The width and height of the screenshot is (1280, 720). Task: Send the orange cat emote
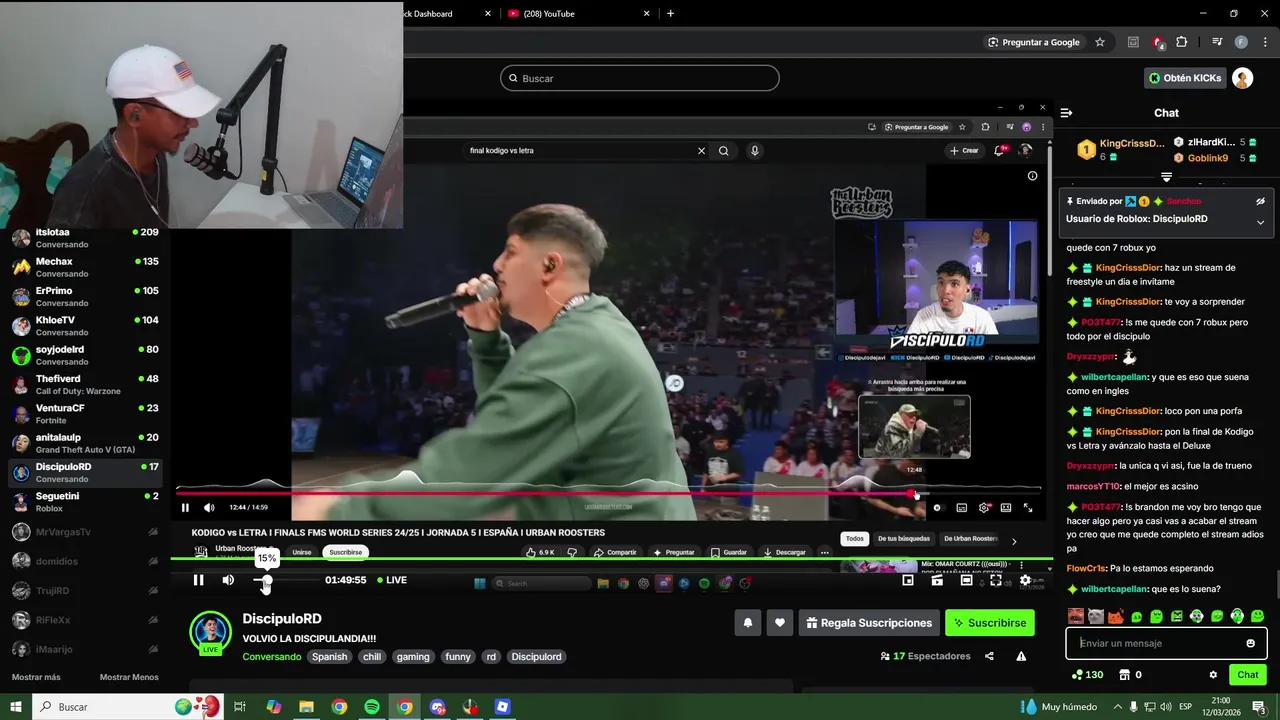click(x=1116, y=616)
